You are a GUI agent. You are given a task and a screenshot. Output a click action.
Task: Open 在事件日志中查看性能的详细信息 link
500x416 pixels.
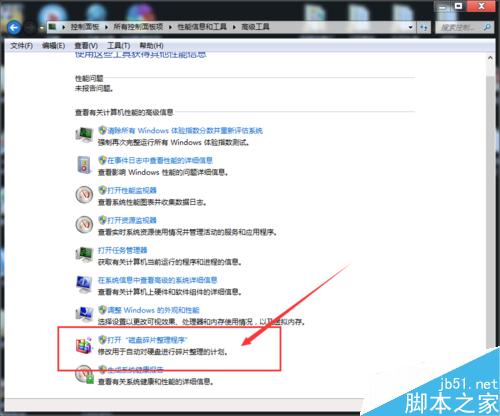point(160,160)
